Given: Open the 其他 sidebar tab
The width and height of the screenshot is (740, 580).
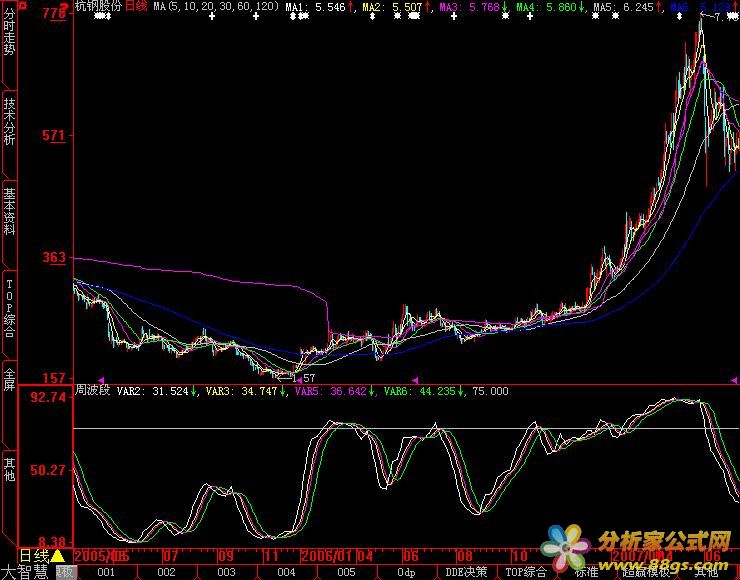Looking at the screenshot, I should click(9, 469).
